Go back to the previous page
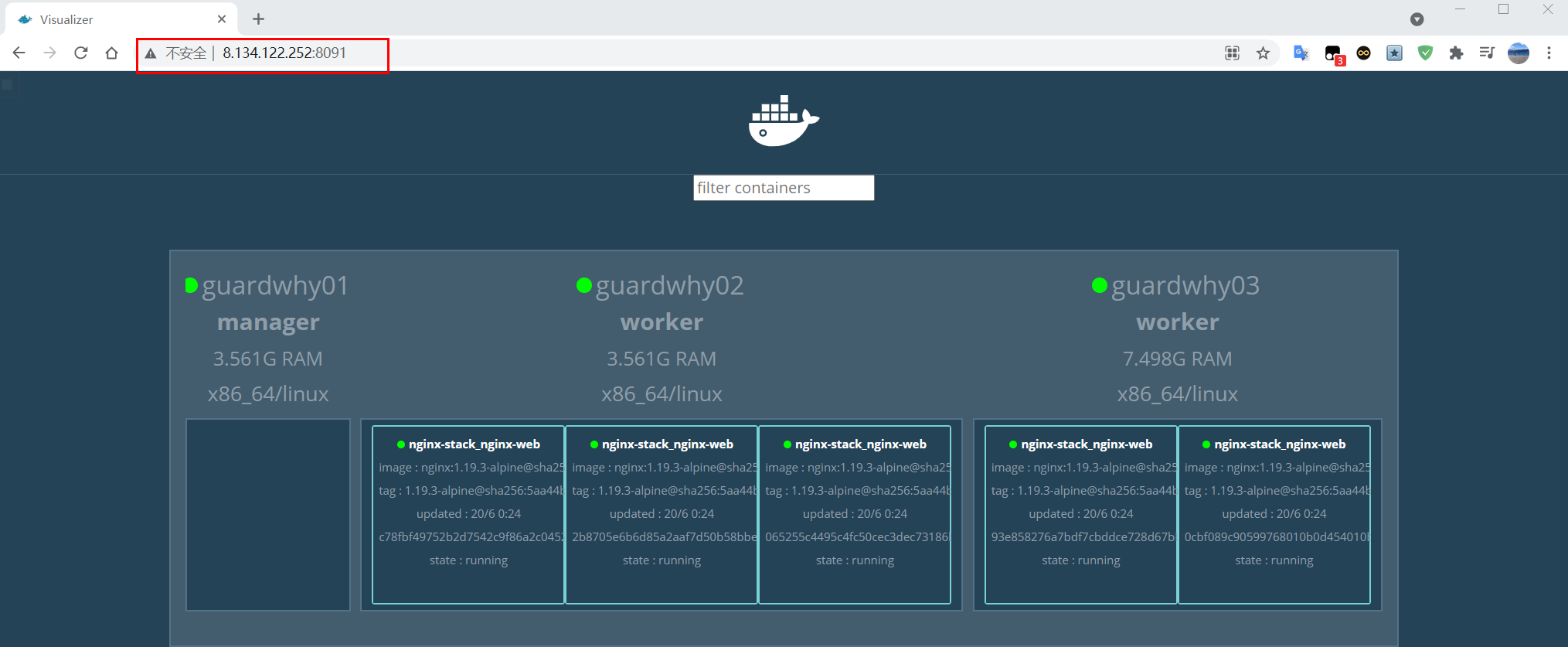 19,53
